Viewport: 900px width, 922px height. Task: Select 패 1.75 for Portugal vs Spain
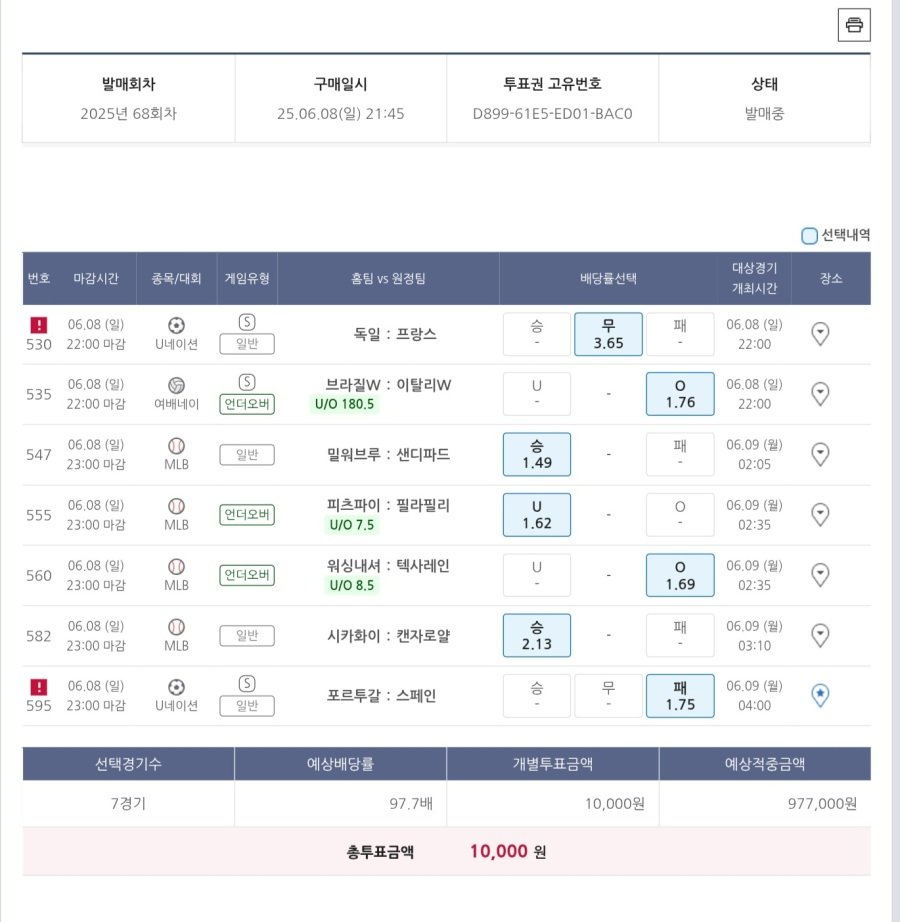680,695
